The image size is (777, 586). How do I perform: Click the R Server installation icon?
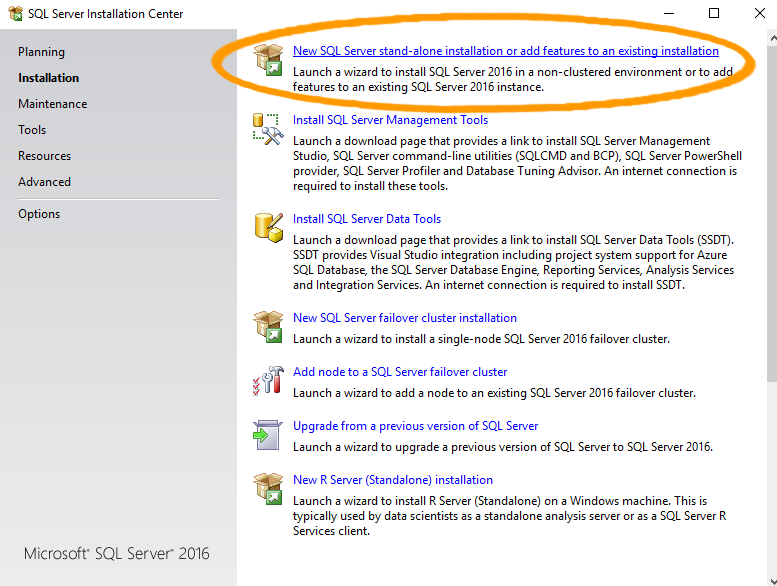tap(268, 488)
